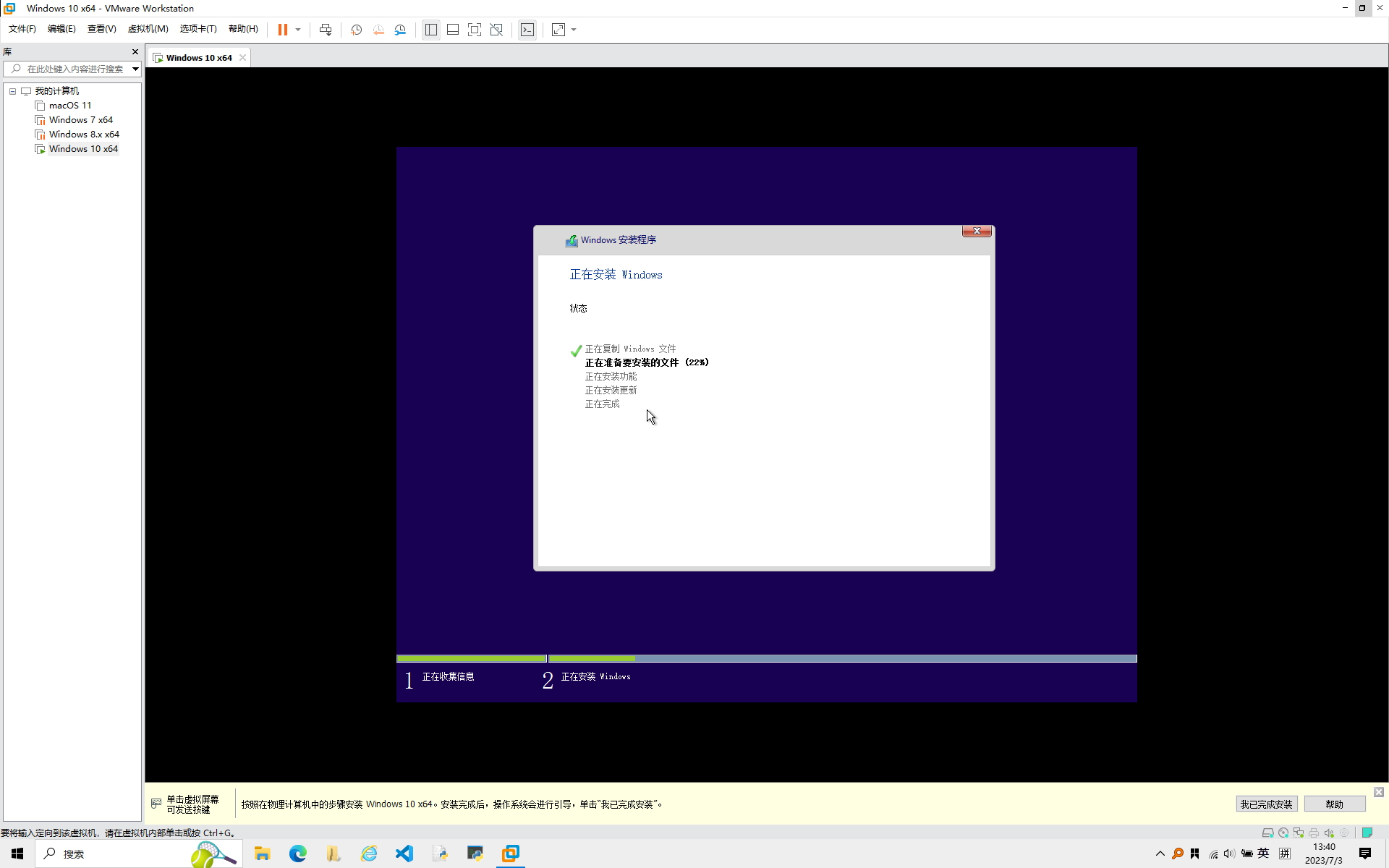This screenshot has width=1389, height=868.
Task: Toggle the console view icon
Action: [x=527, y=30]
